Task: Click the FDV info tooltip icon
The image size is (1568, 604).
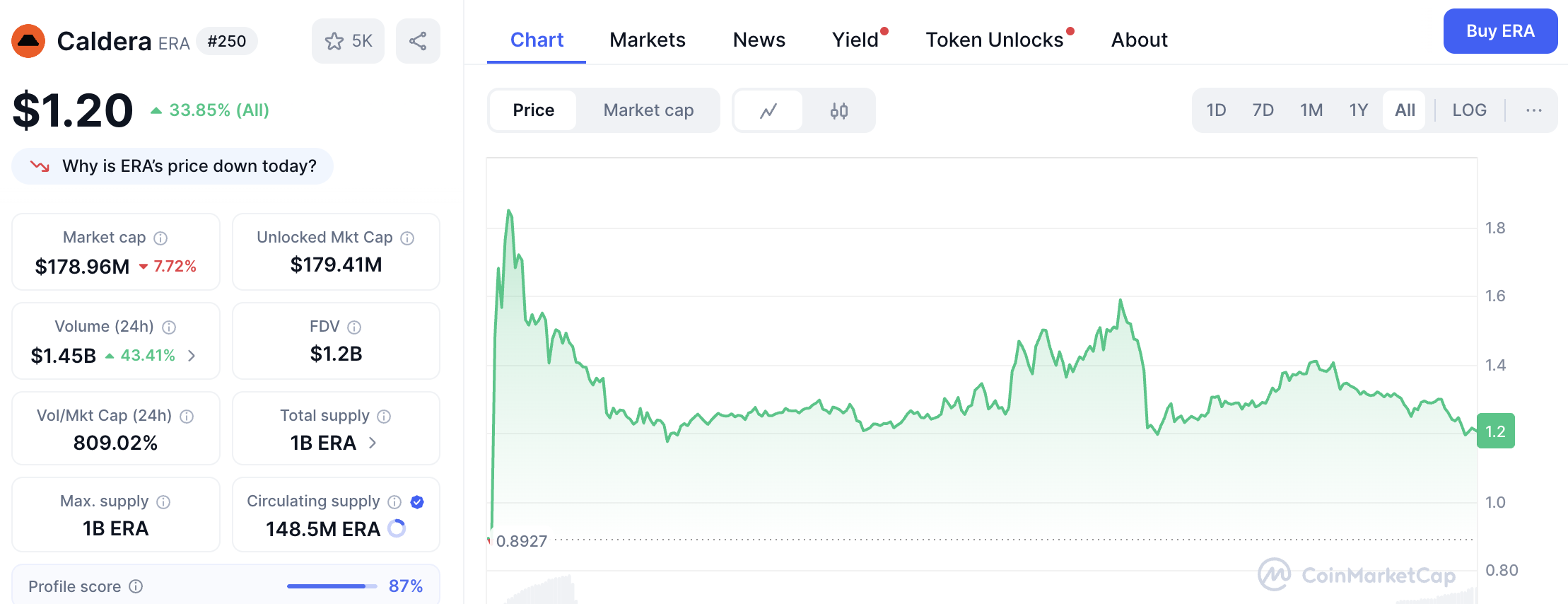Action: click(354, 327)
